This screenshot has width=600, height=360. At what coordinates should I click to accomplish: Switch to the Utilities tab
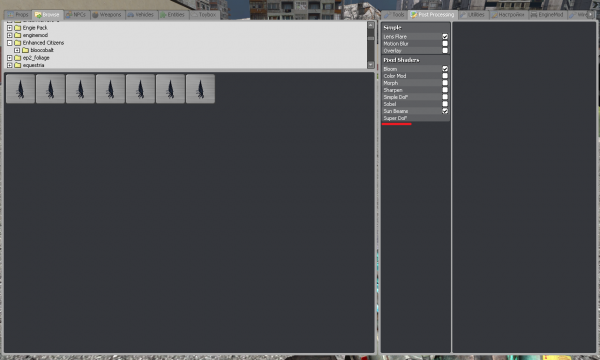click(473, 15)
